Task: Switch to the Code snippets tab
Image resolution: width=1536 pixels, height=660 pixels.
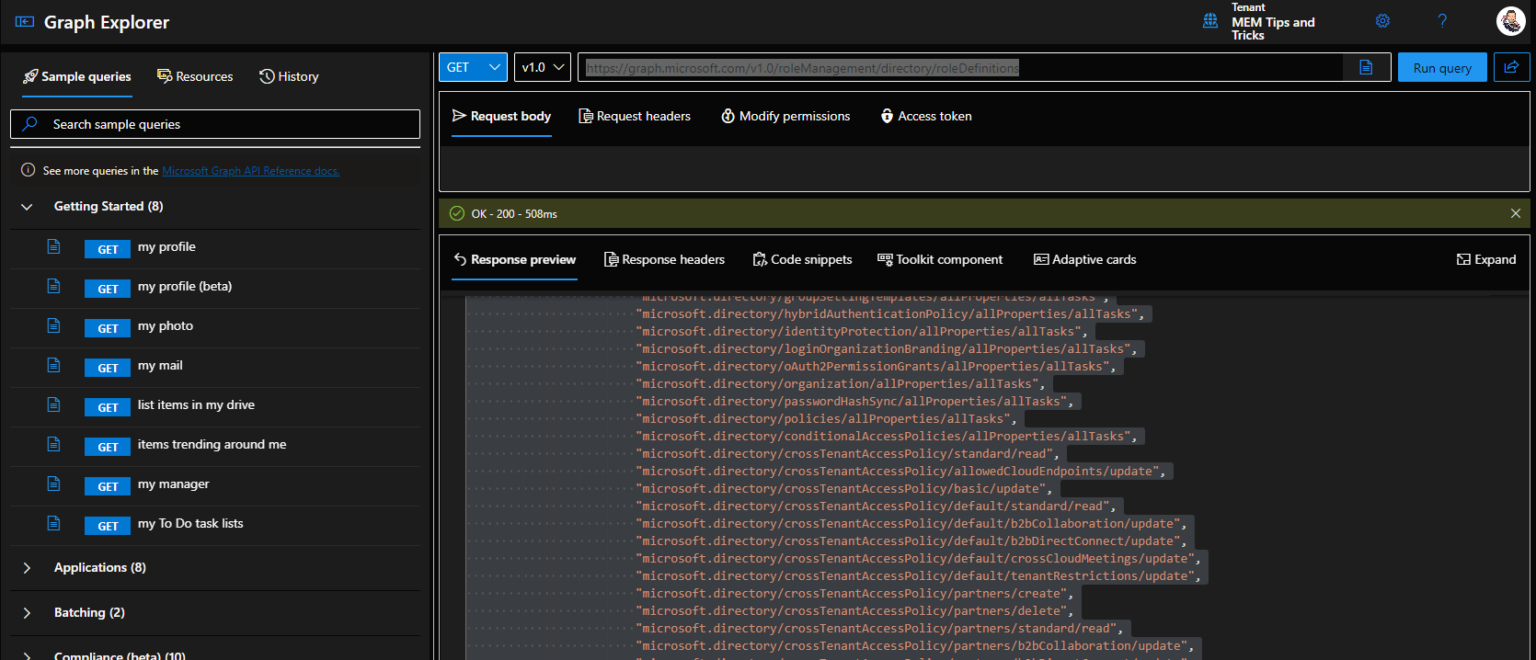Action: pyautogui.click(x=802, y=259)
